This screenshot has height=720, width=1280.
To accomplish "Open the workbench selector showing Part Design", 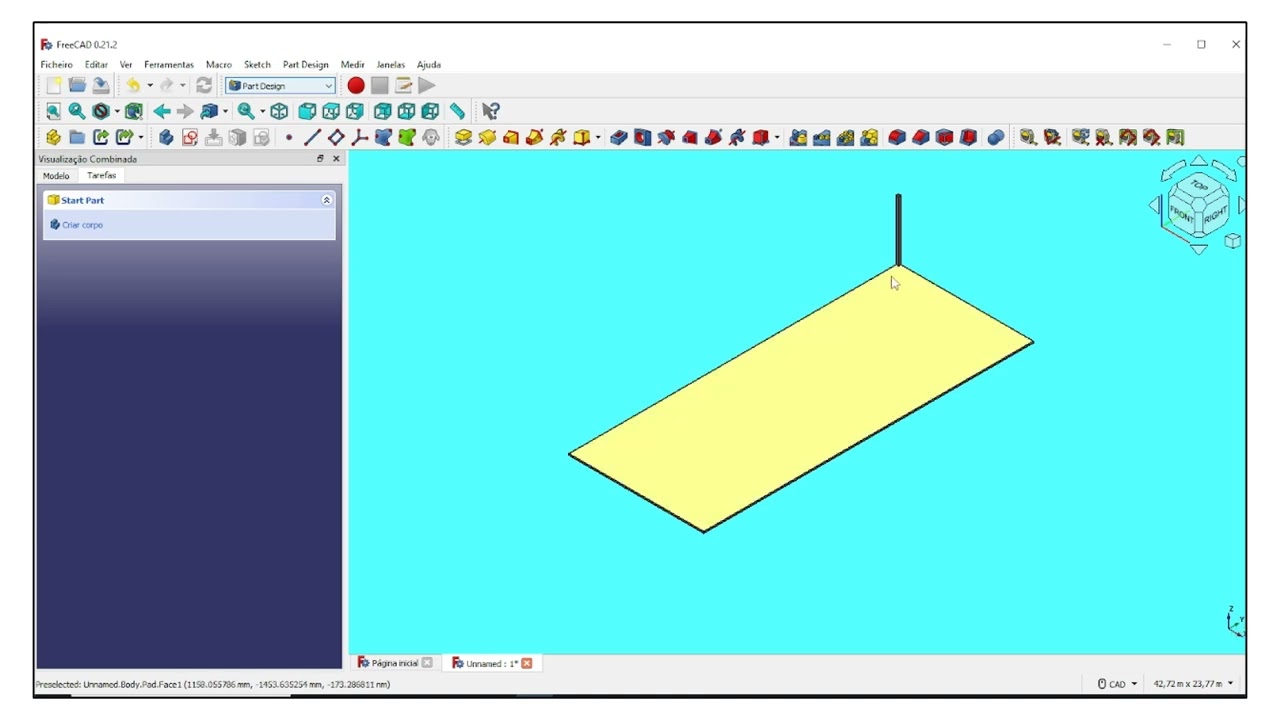I will tap(280, 86).
